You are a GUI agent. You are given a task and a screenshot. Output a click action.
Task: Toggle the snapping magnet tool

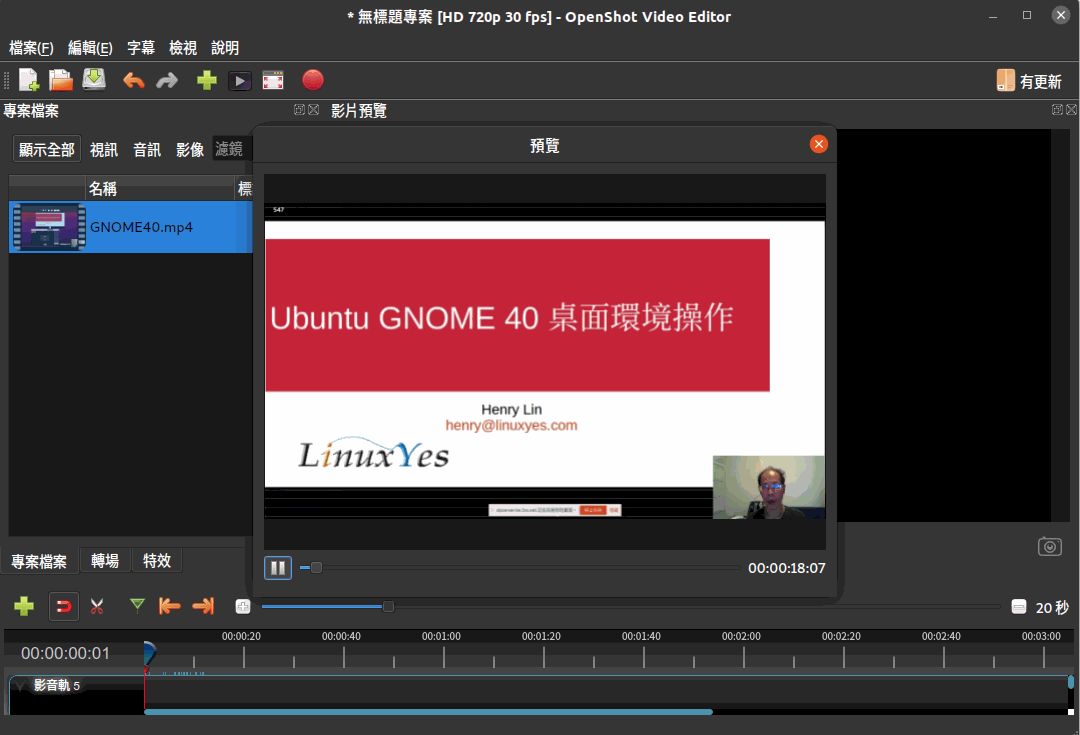point(63,607)
